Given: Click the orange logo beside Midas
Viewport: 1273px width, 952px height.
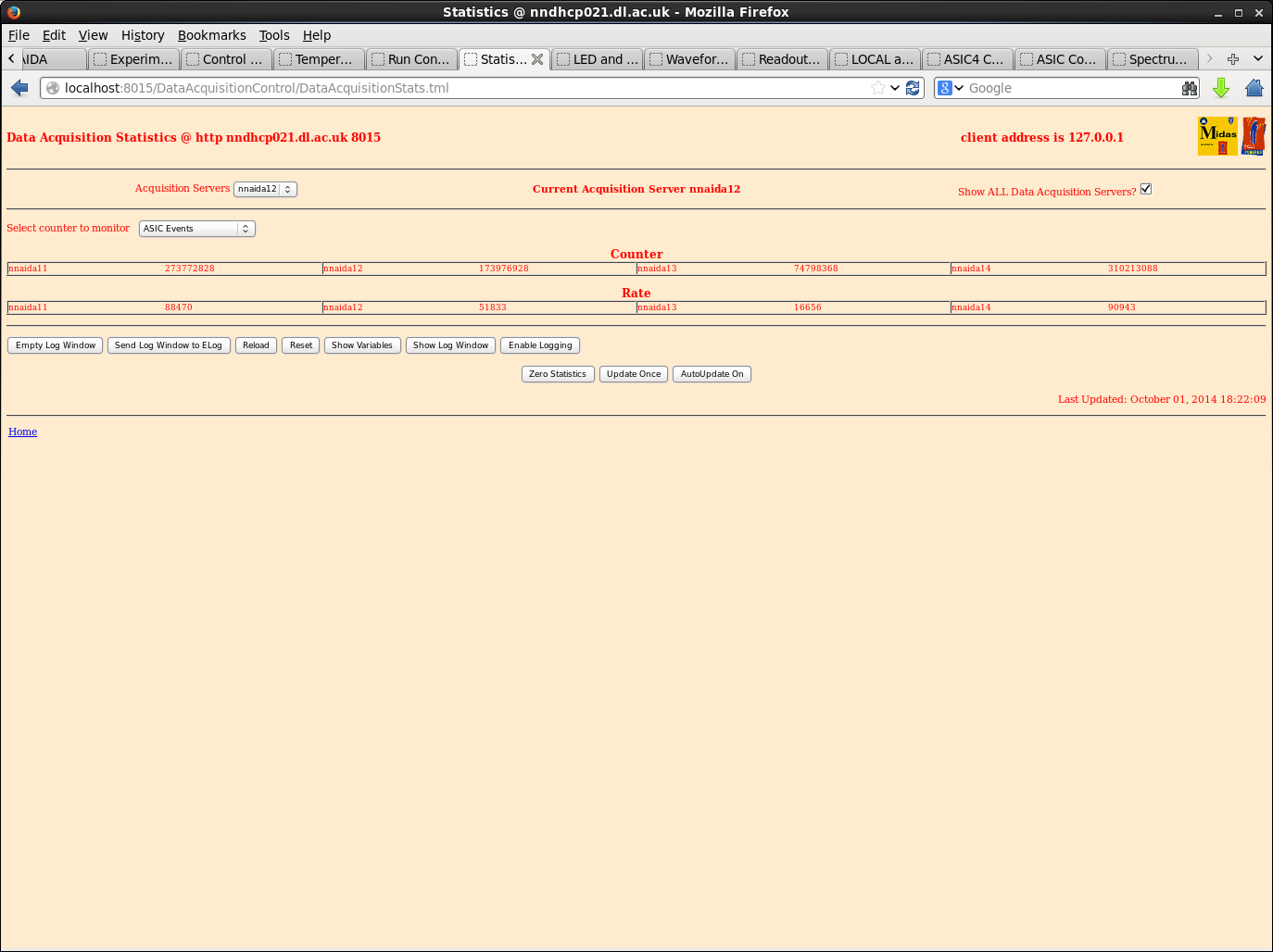Looking at the screenshot, I should 1254,136.
